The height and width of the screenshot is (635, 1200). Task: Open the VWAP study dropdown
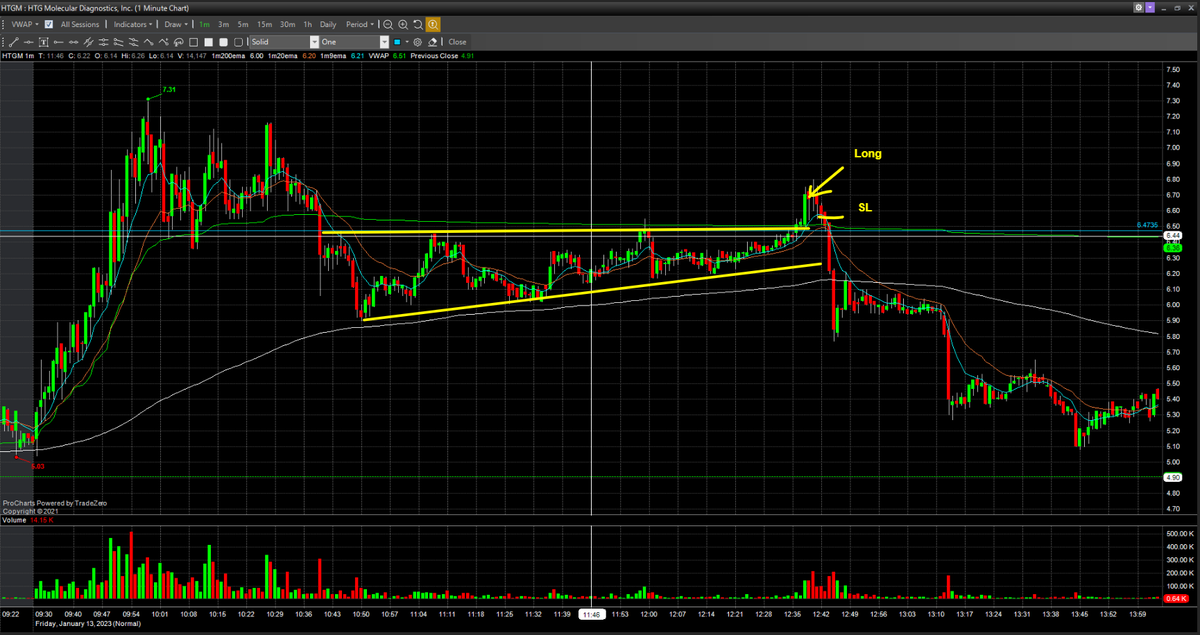click(x=25, y=23)
